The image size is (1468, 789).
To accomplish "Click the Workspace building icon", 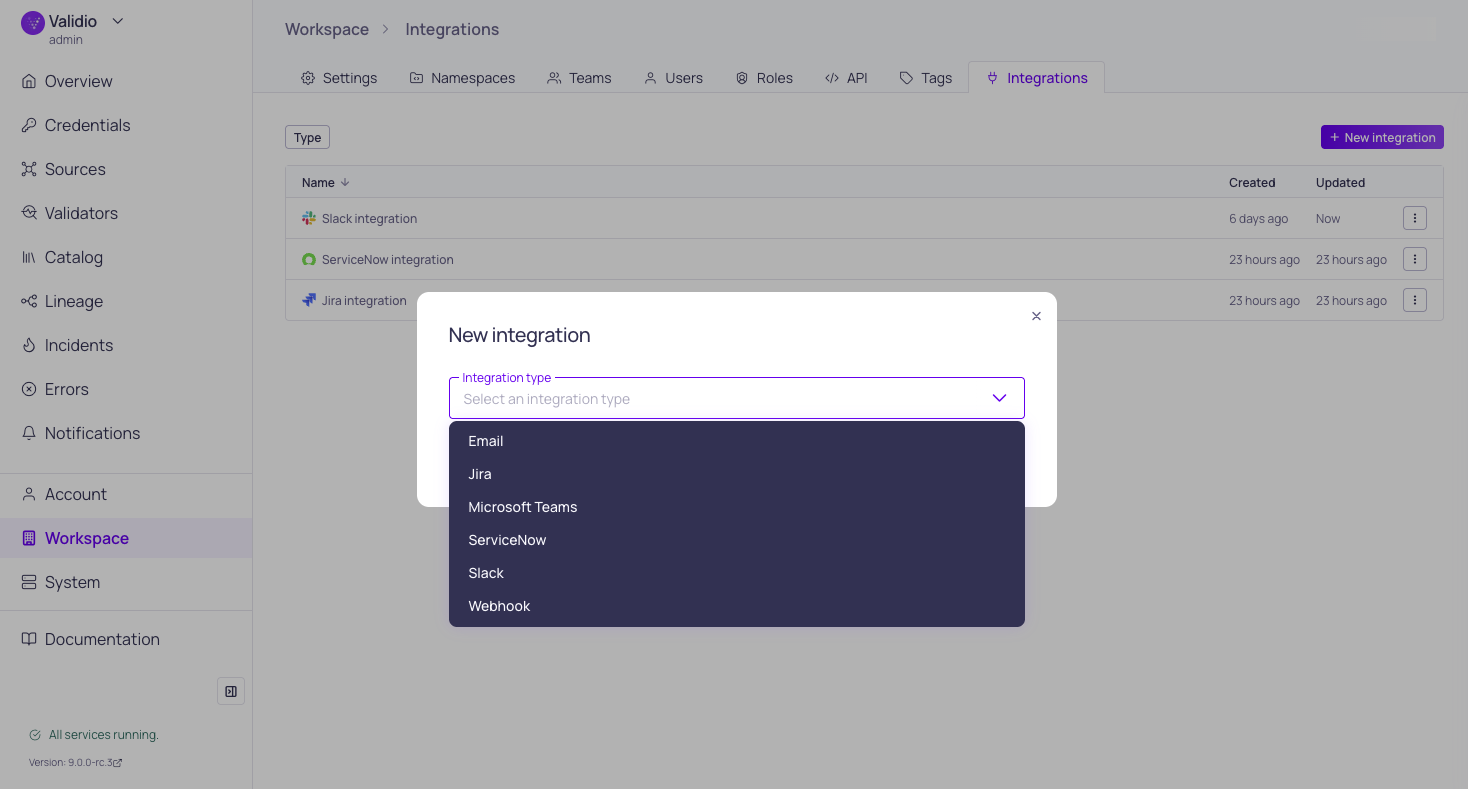I will 29,538.
